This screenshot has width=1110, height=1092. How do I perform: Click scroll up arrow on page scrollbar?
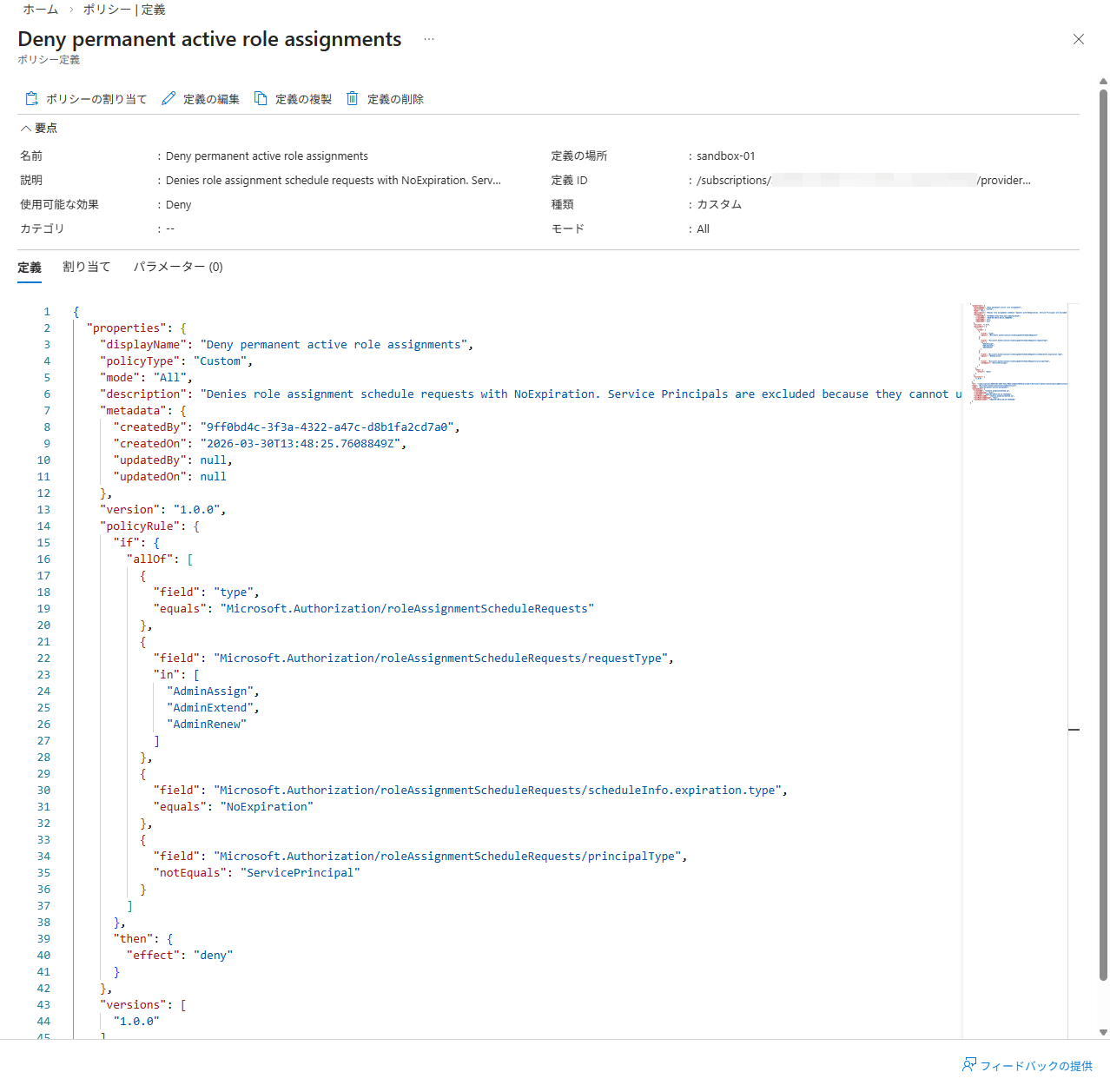pyautogui.click(x=1104, y=82)
